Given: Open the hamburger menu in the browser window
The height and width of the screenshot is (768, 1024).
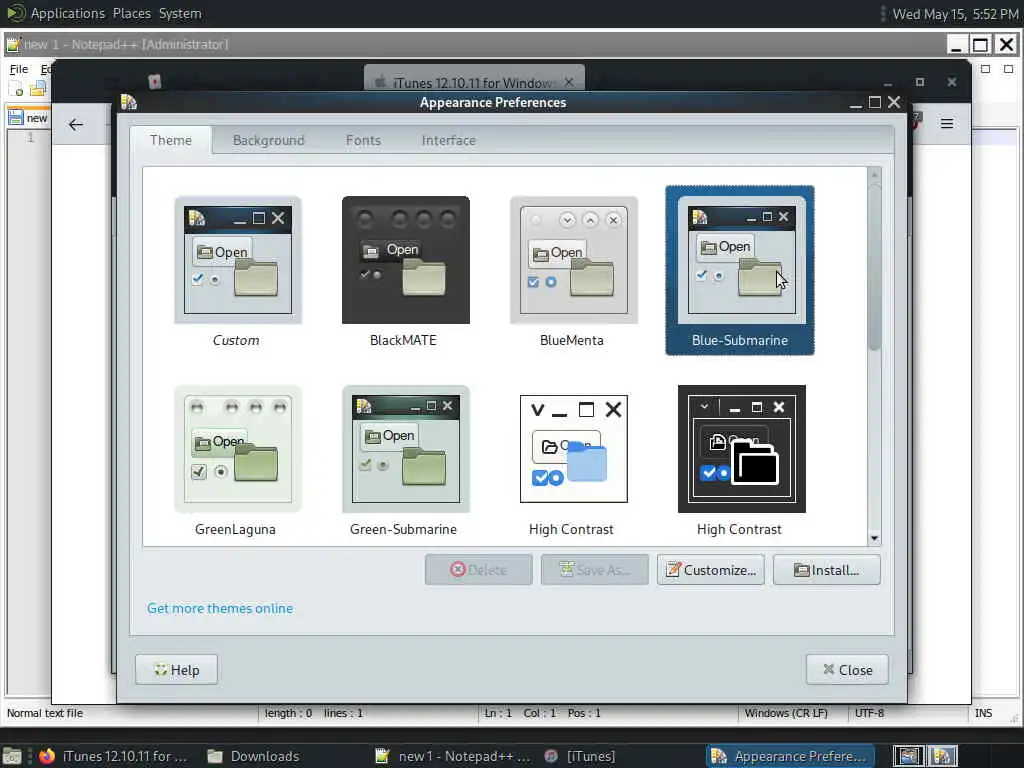Looking at the screenshot, I should coord(947,123).
